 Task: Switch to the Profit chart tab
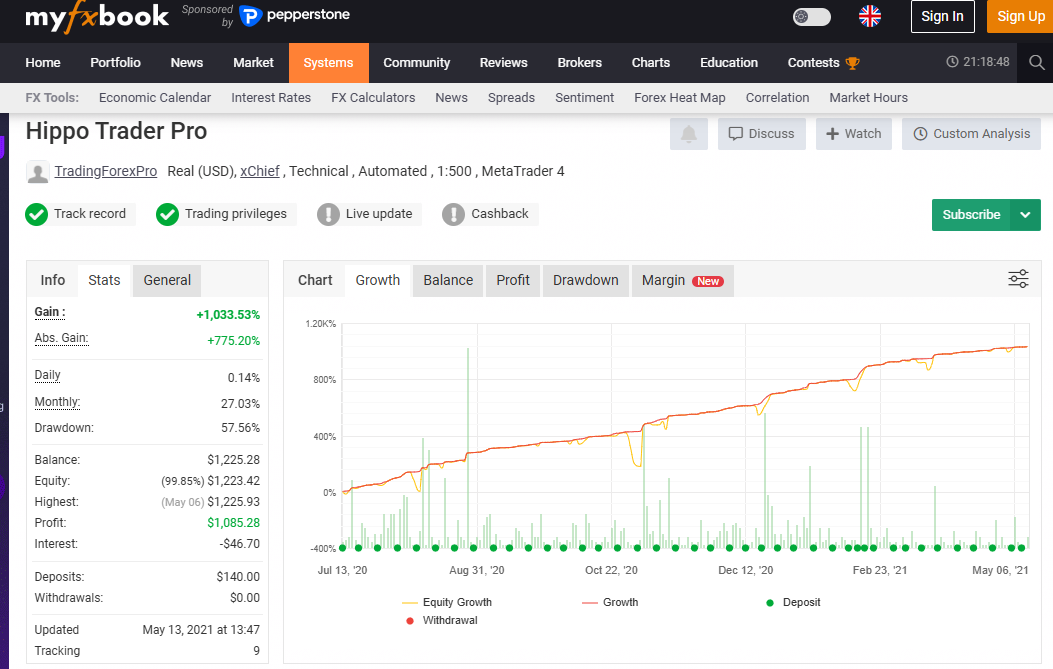coord(513,280)
